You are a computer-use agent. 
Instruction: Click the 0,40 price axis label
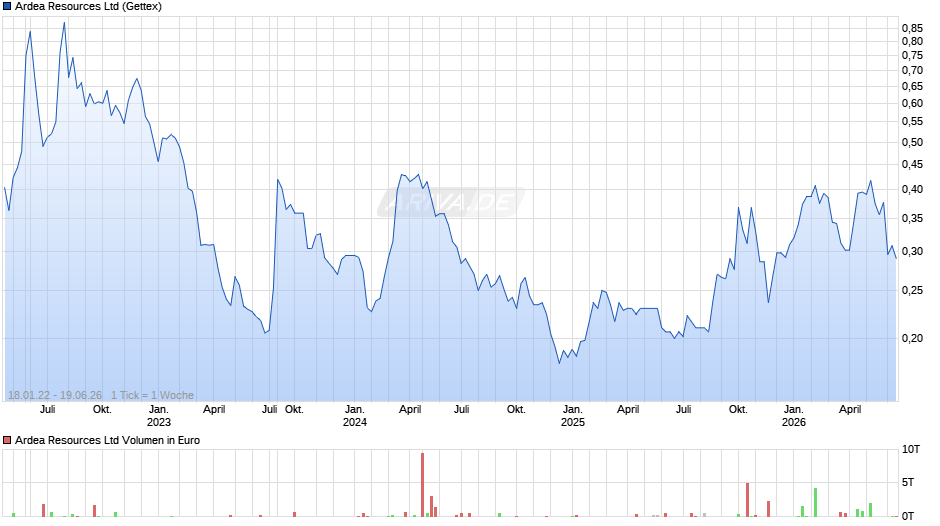coord(912,189)
